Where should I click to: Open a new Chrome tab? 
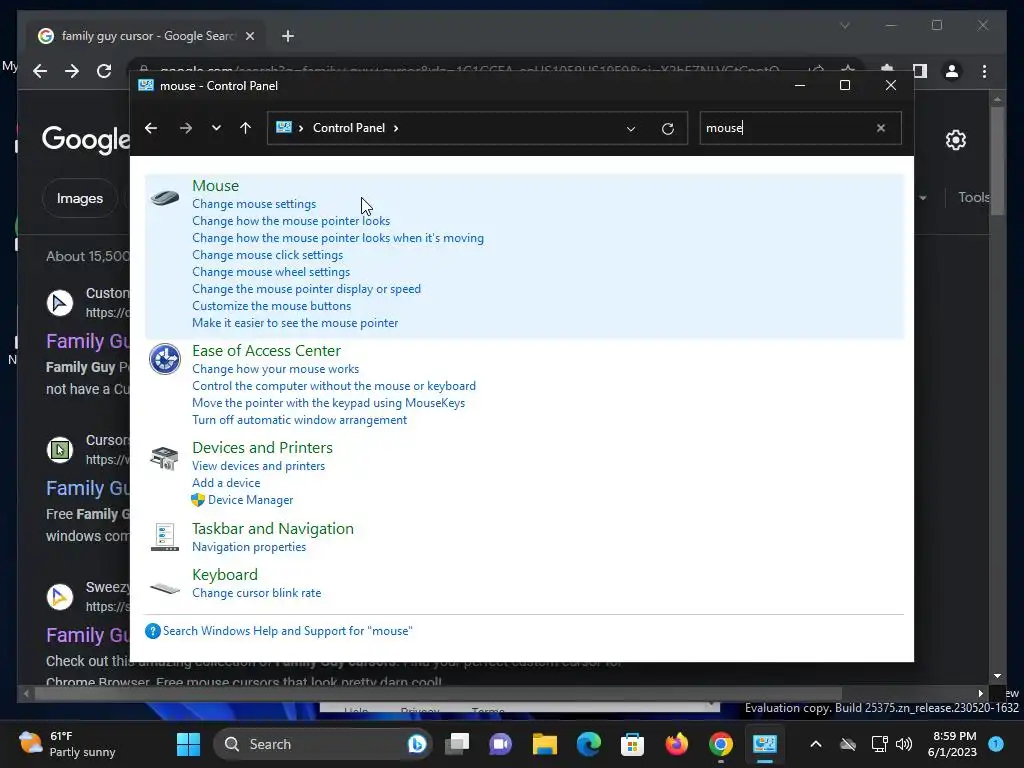(288, 36)
